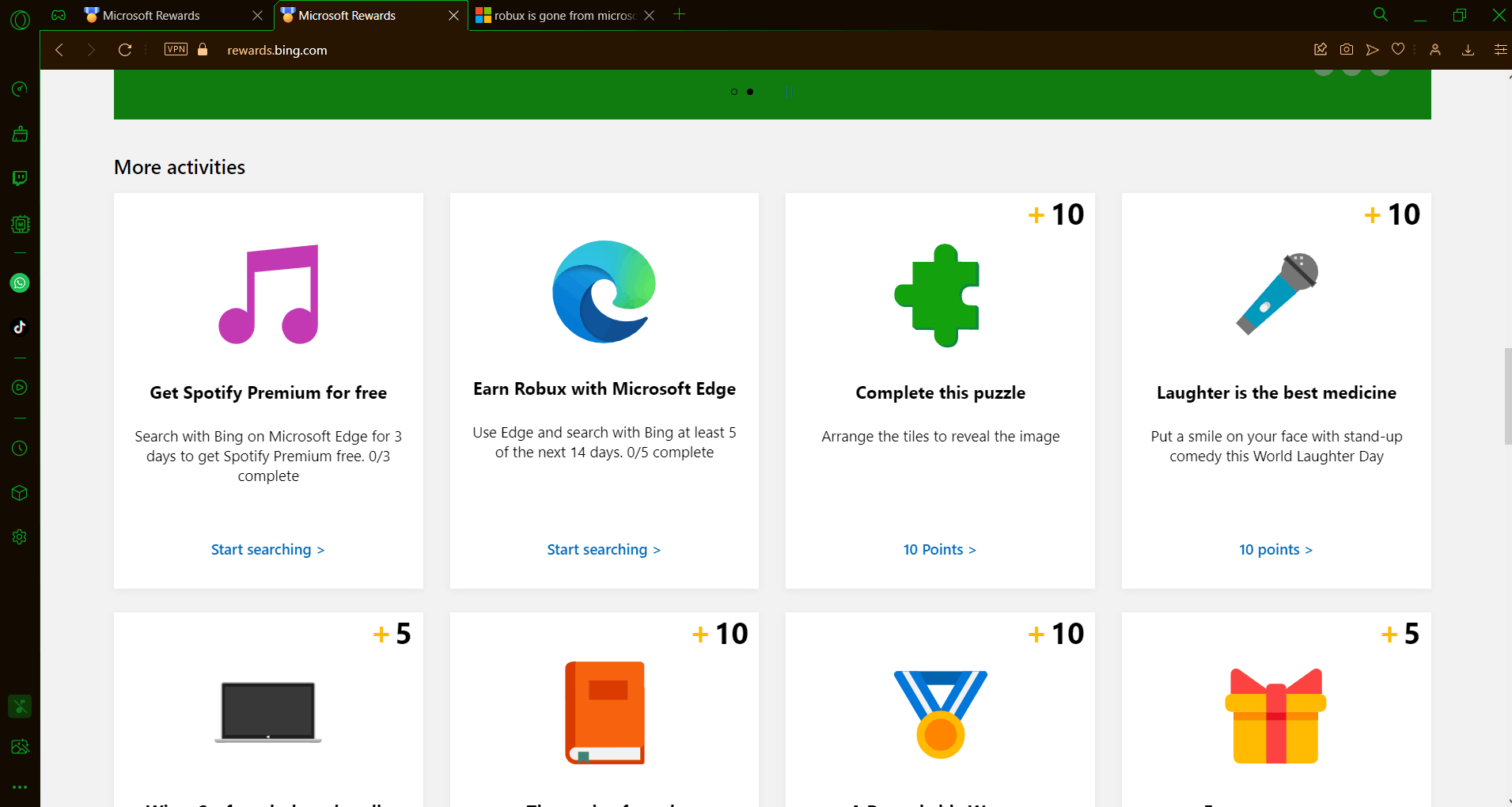Open TikTok in the sidebar
This screenshot has width=1512, height=807.
point(20,327)
